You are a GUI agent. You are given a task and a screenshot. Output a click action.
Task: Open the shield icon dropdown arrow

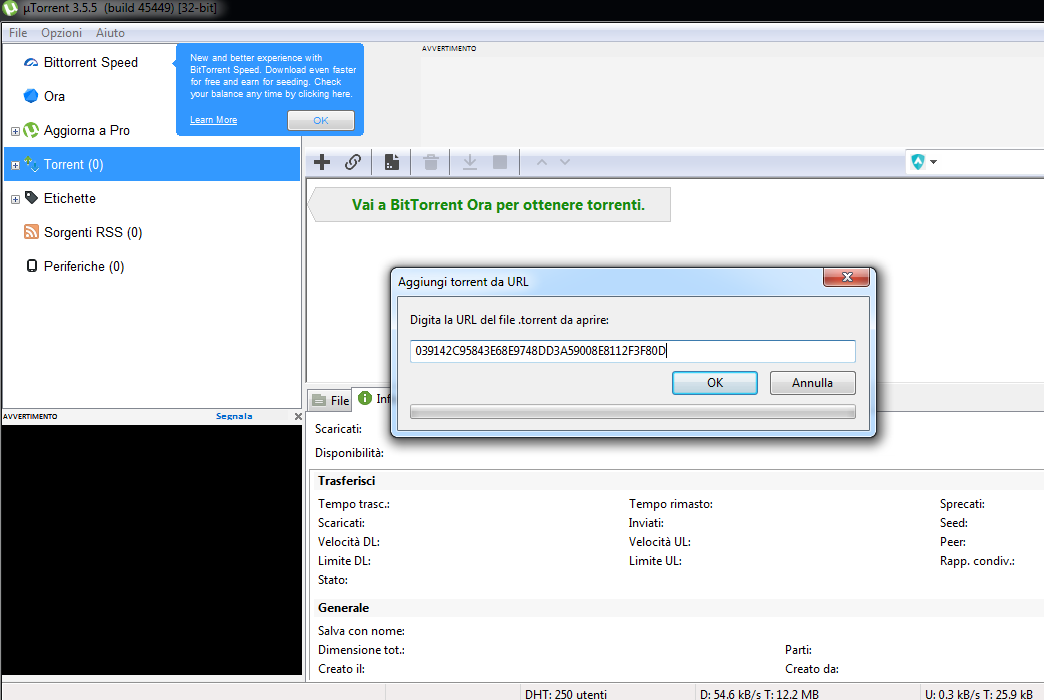click(933, 162)
